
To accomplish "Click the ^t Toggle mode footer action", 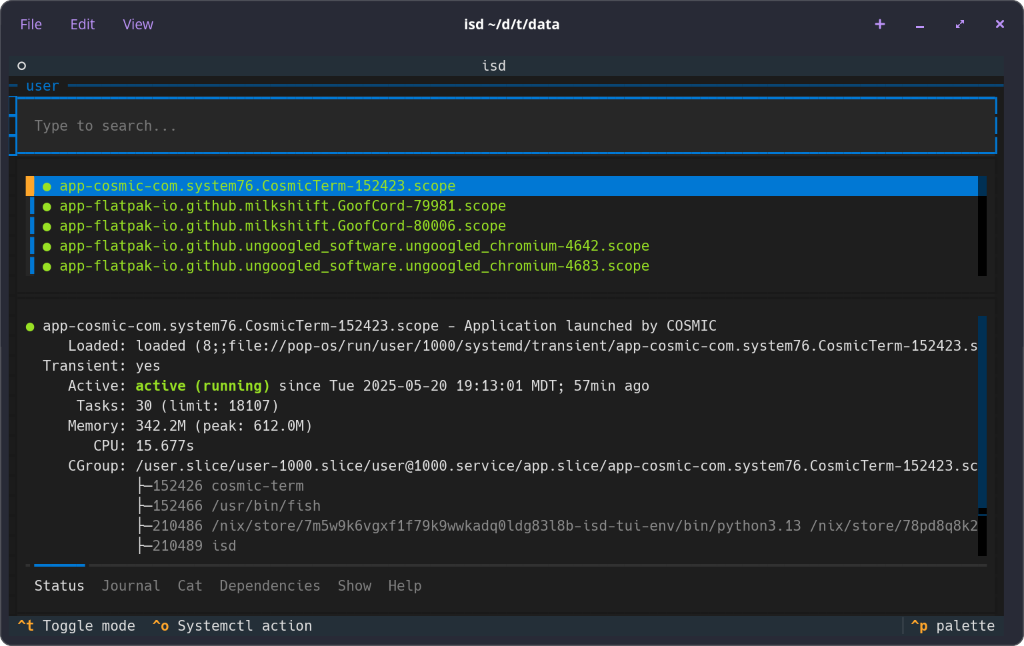I will point(76,626).
